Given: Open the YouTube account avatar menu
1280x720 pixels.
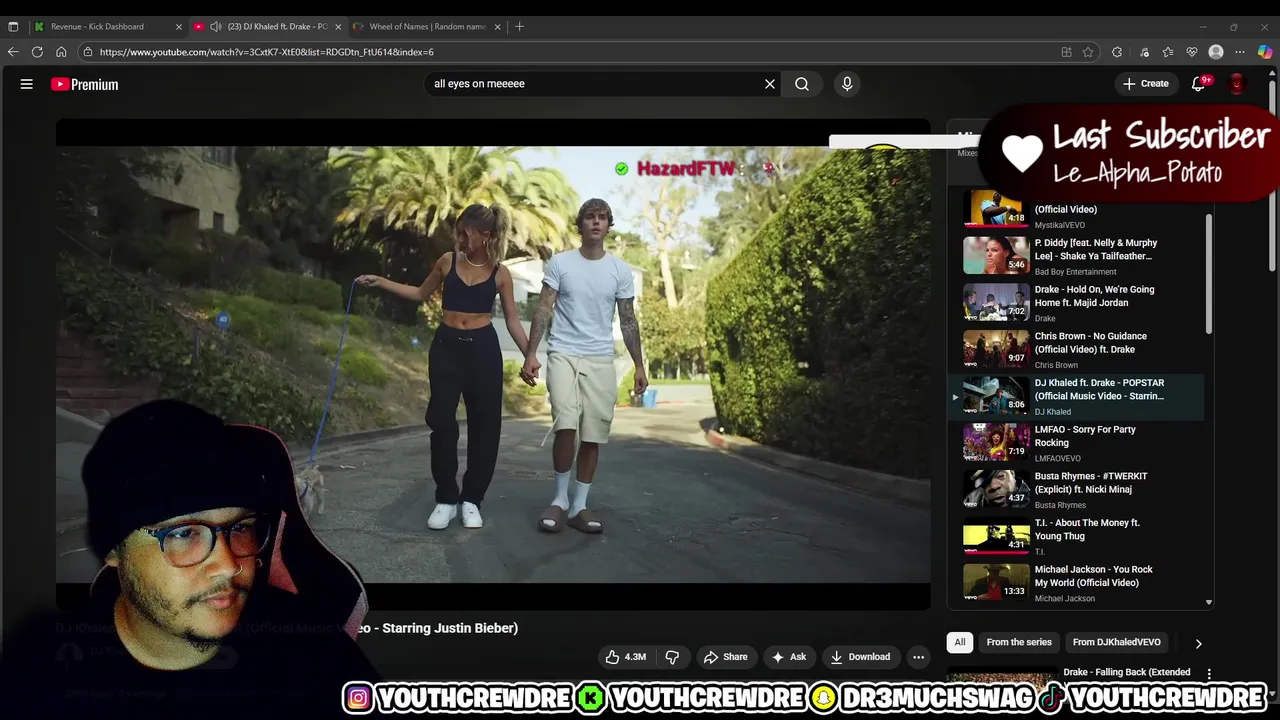Looking at the screenshot, I should [x=1237, y=84].
